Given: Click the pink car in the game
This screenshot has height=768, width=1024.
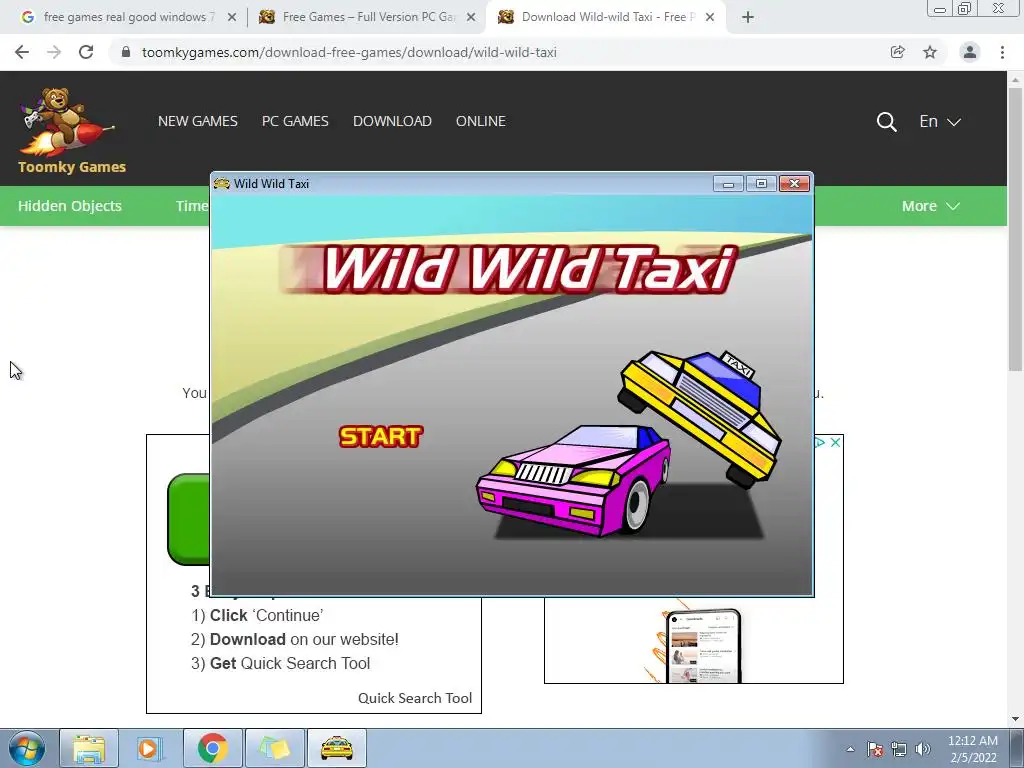Looking at the screenshot, I should (x=573, y=480).
